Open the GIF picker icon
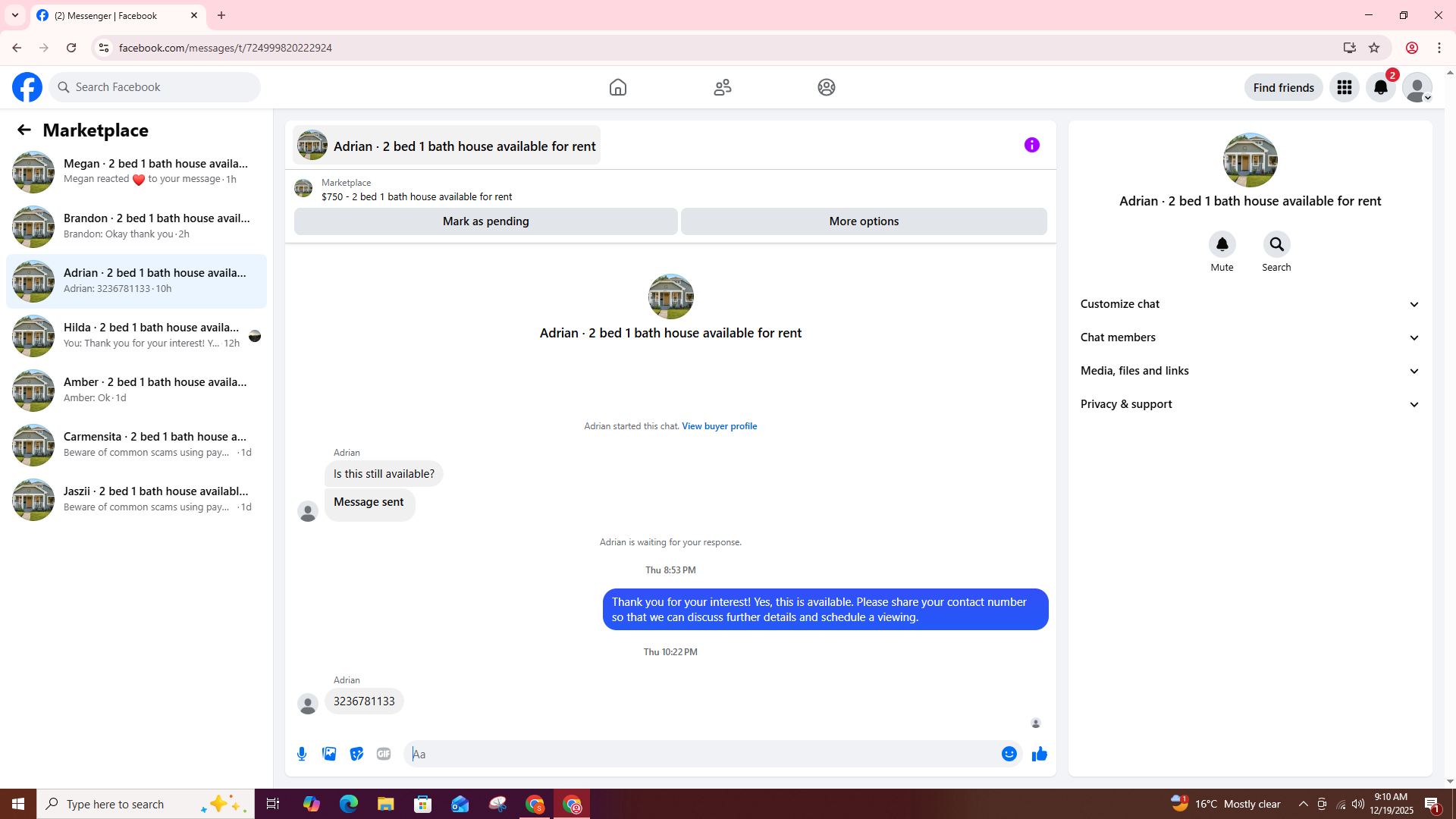 click(x=384, y=754)
